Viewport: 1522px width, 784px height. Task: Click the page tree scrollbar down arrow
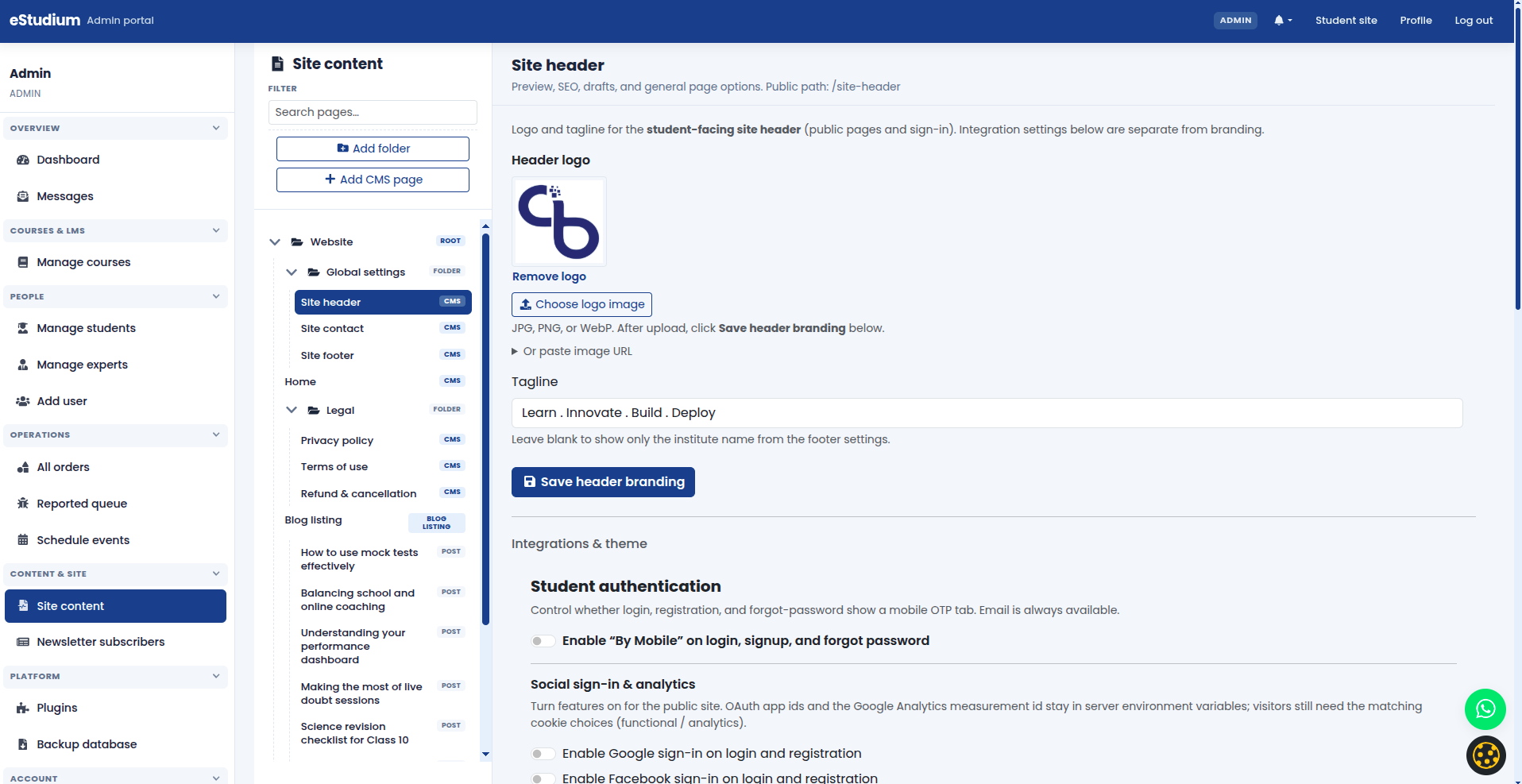tap(485, 755)
